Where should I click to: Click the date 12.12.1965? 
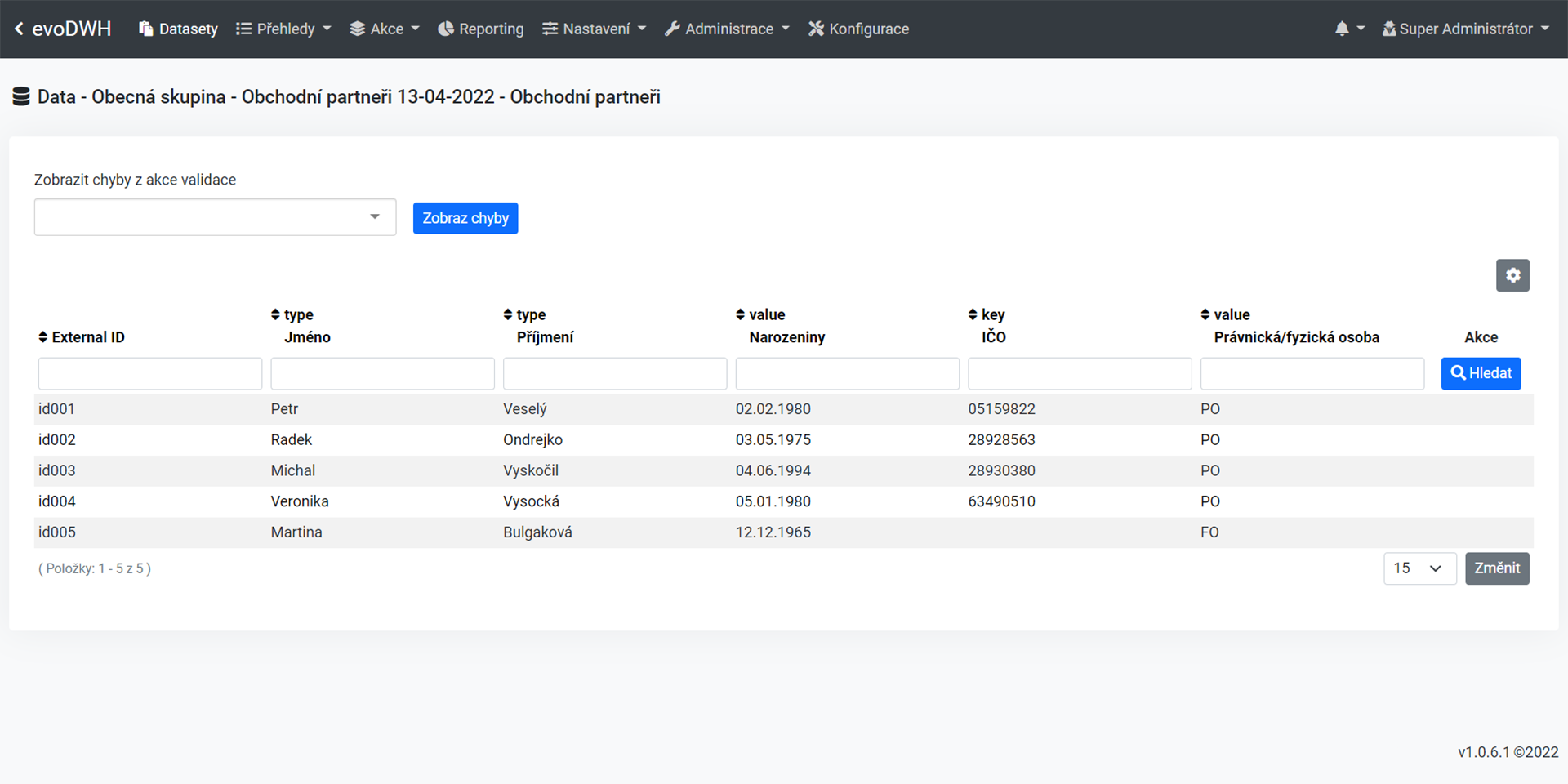[x=773, y=532]
